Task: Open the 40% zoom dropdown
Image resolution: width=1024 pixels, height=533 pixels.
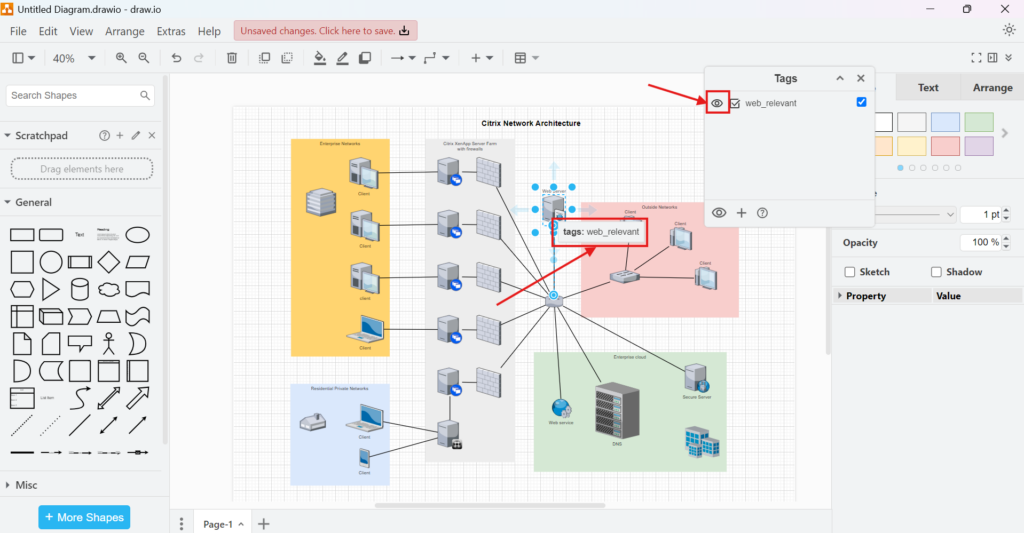Action: click(x=73, y=58)
